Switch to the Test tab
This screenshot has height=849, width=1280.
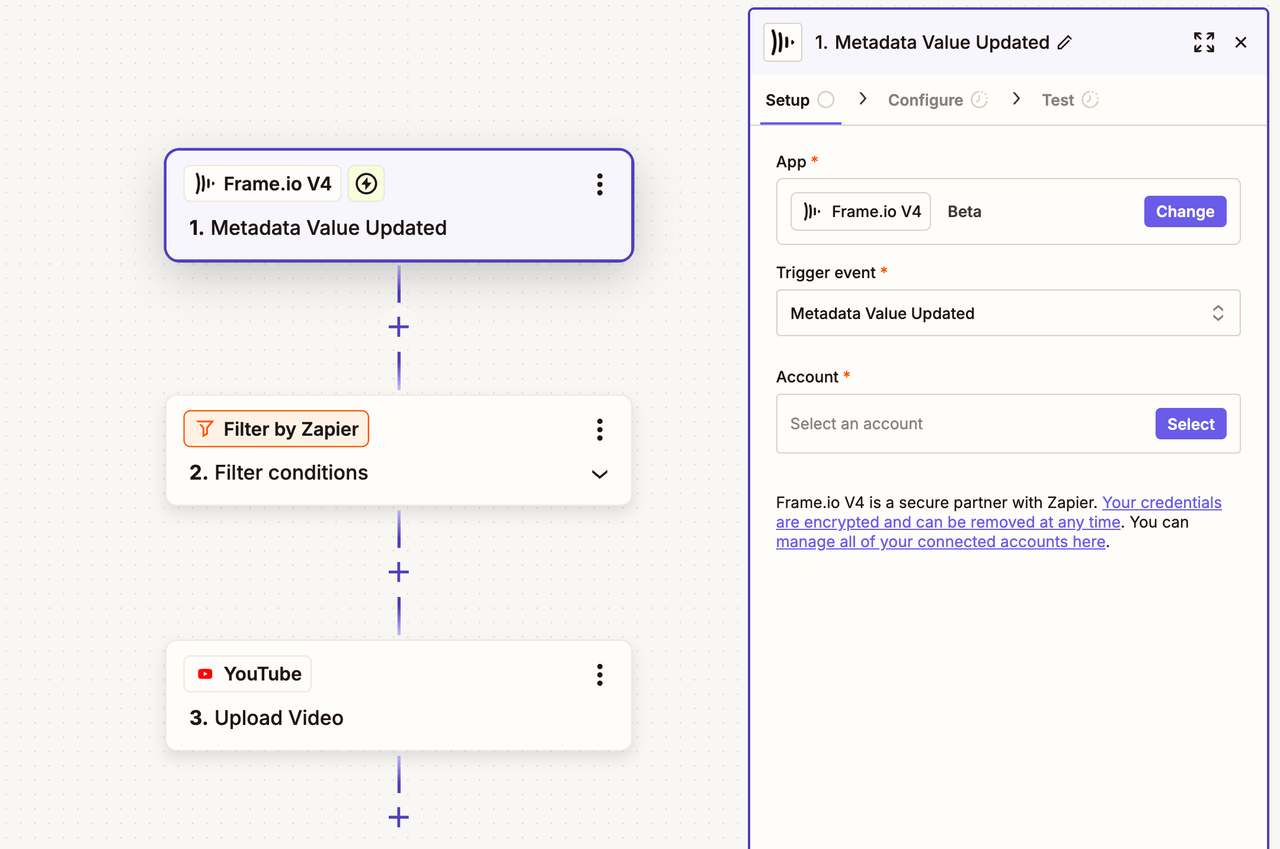click(x=1058, y=100)
